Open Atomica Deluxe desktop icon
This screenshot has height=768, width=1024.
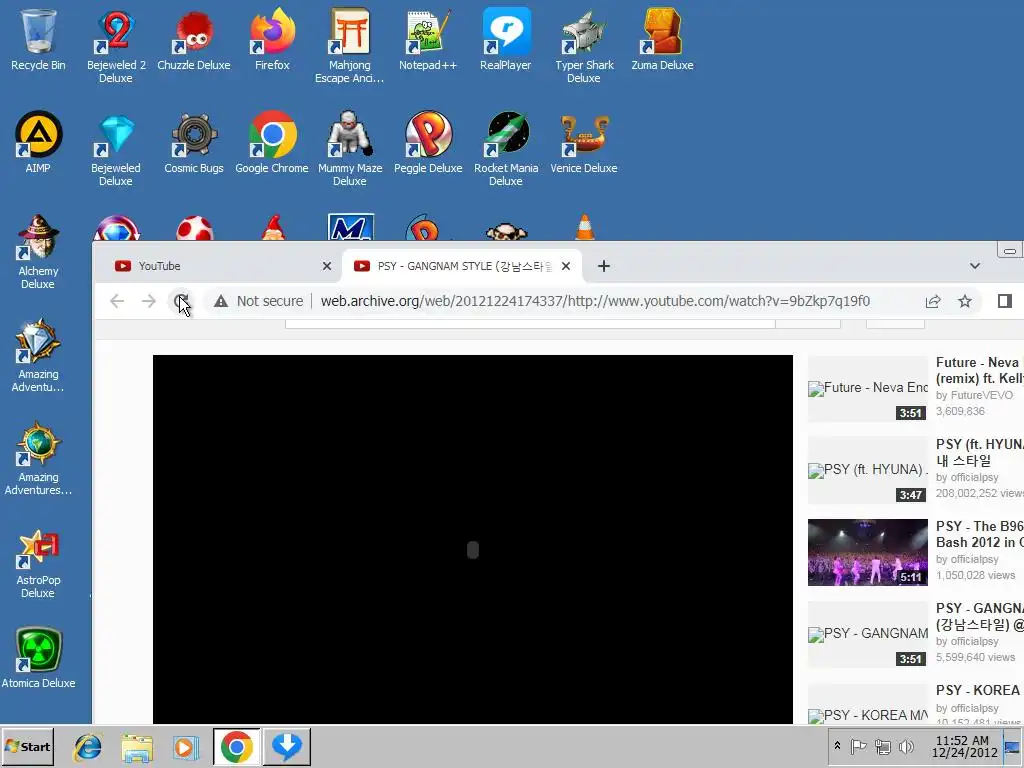[x=38, y=658]
